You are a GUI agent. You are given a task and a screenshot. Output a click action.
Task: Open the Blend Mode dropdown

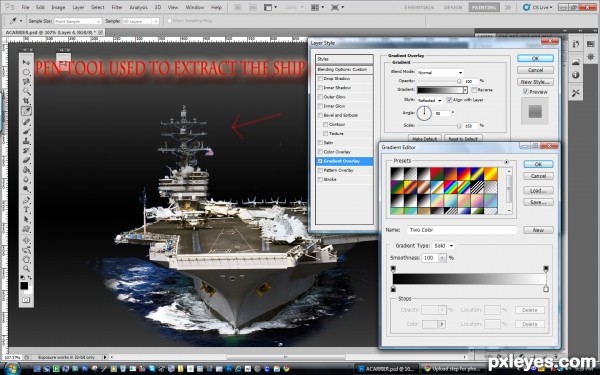point(440,72)
